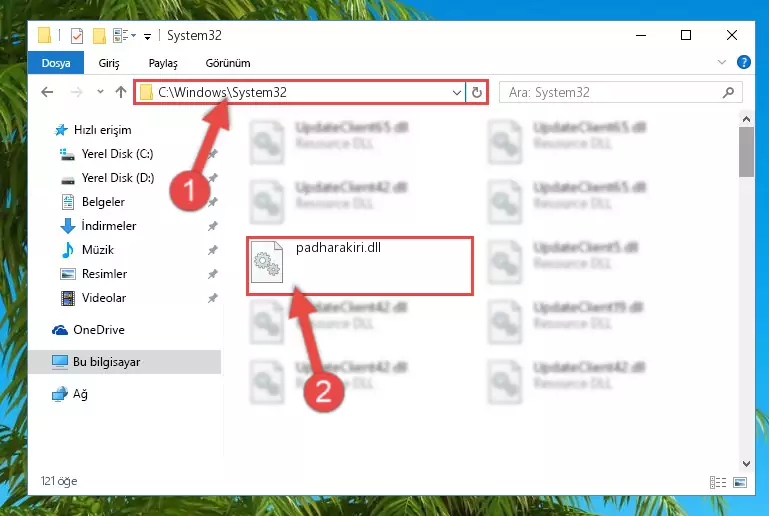
Task: Go up one folder level
Action: [x=121, y=92]
